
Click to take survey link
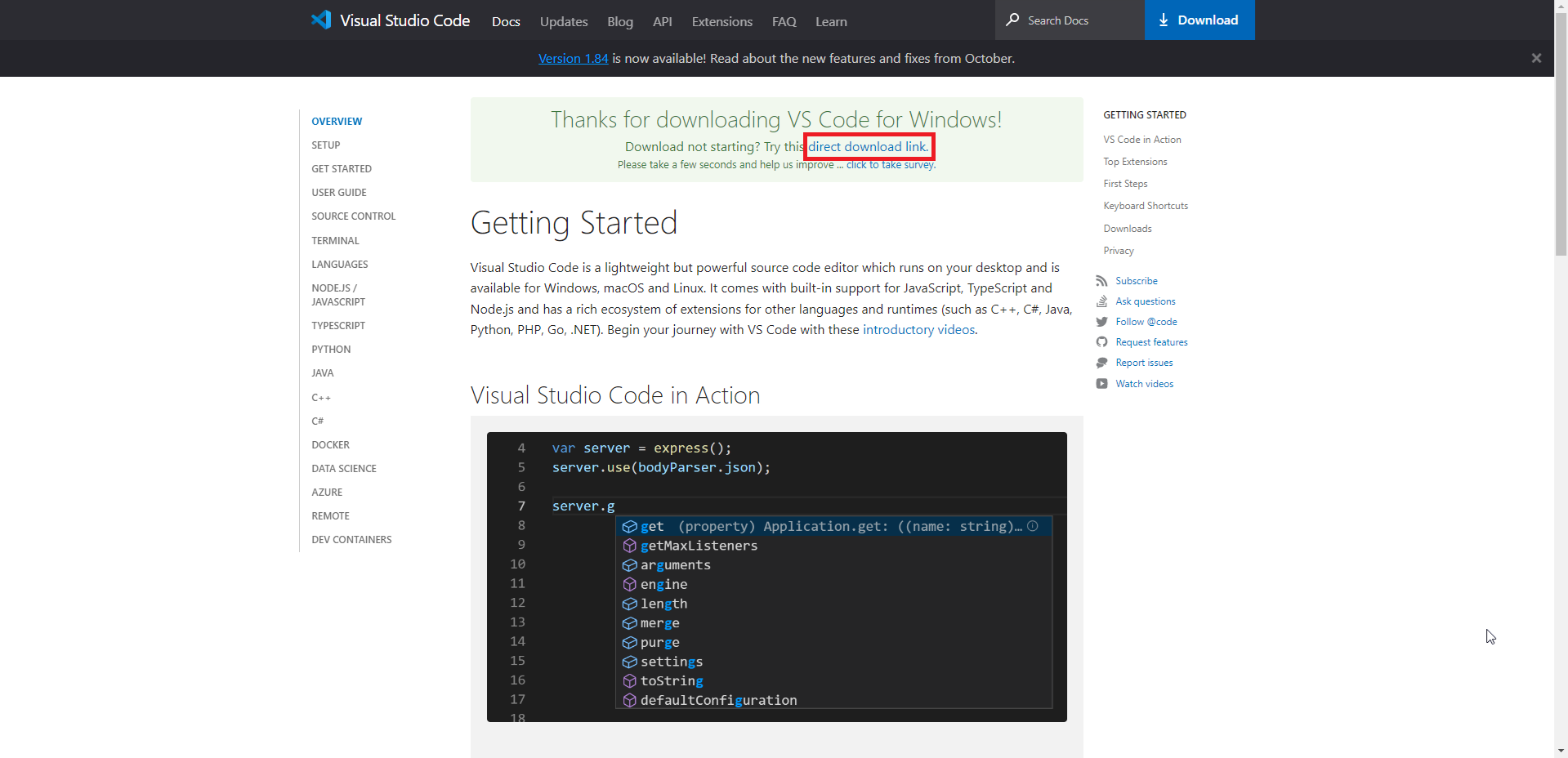click(x=891, y=165)
